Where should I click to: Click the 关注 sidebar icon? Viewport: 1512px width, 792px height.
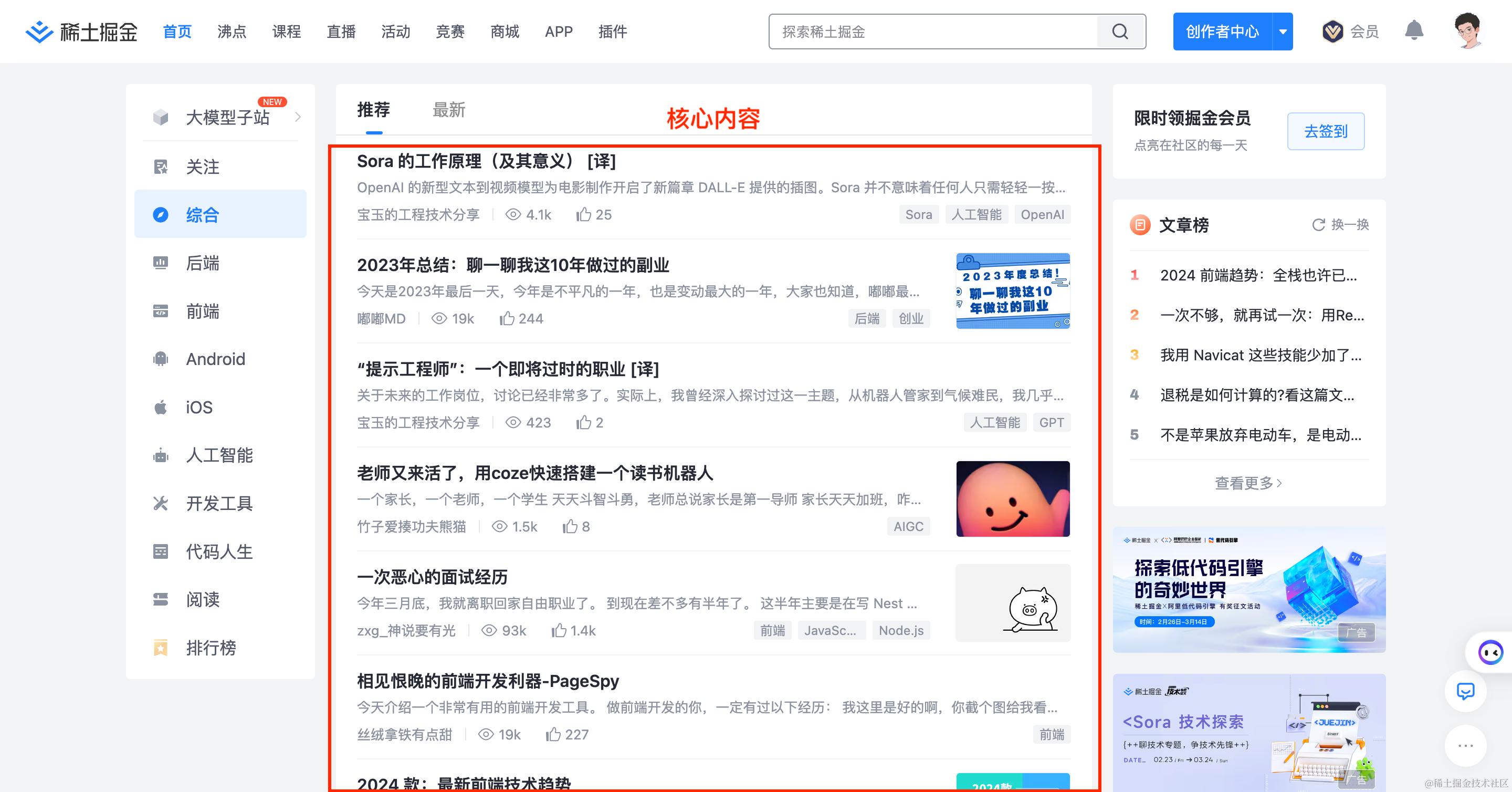(160, 166)
